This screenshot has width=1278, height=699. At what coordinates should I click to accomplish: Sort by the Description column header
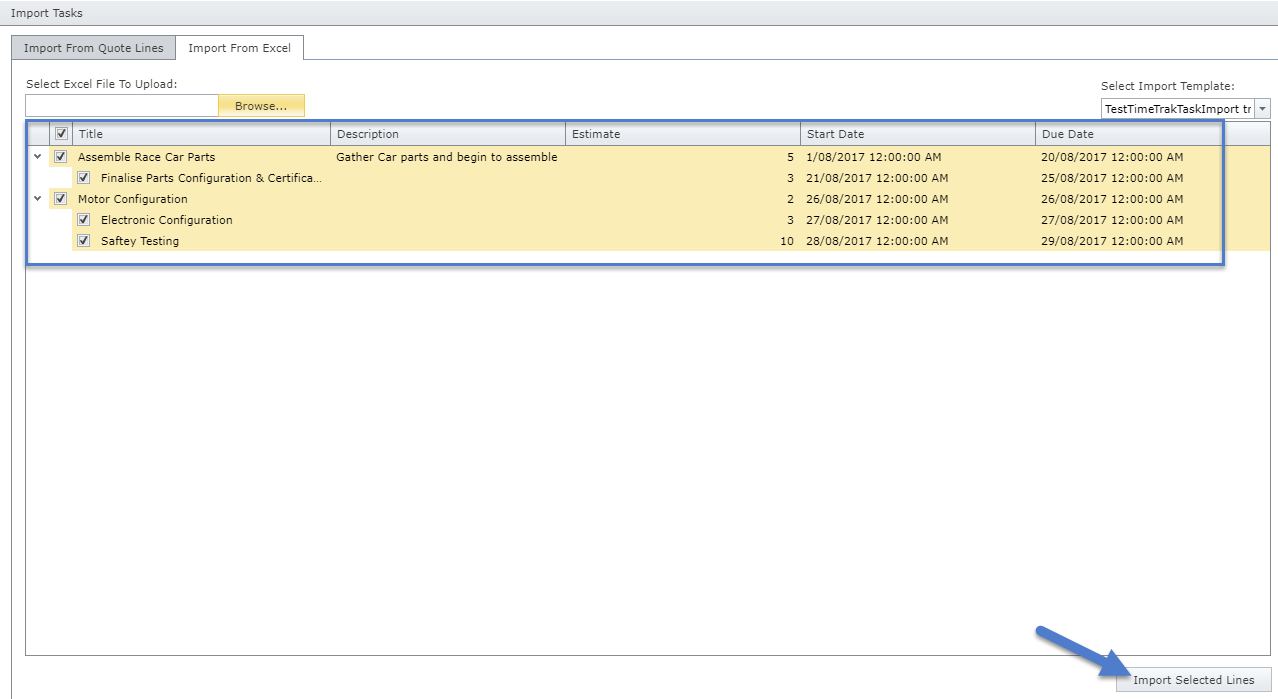(x=448, y=134)
